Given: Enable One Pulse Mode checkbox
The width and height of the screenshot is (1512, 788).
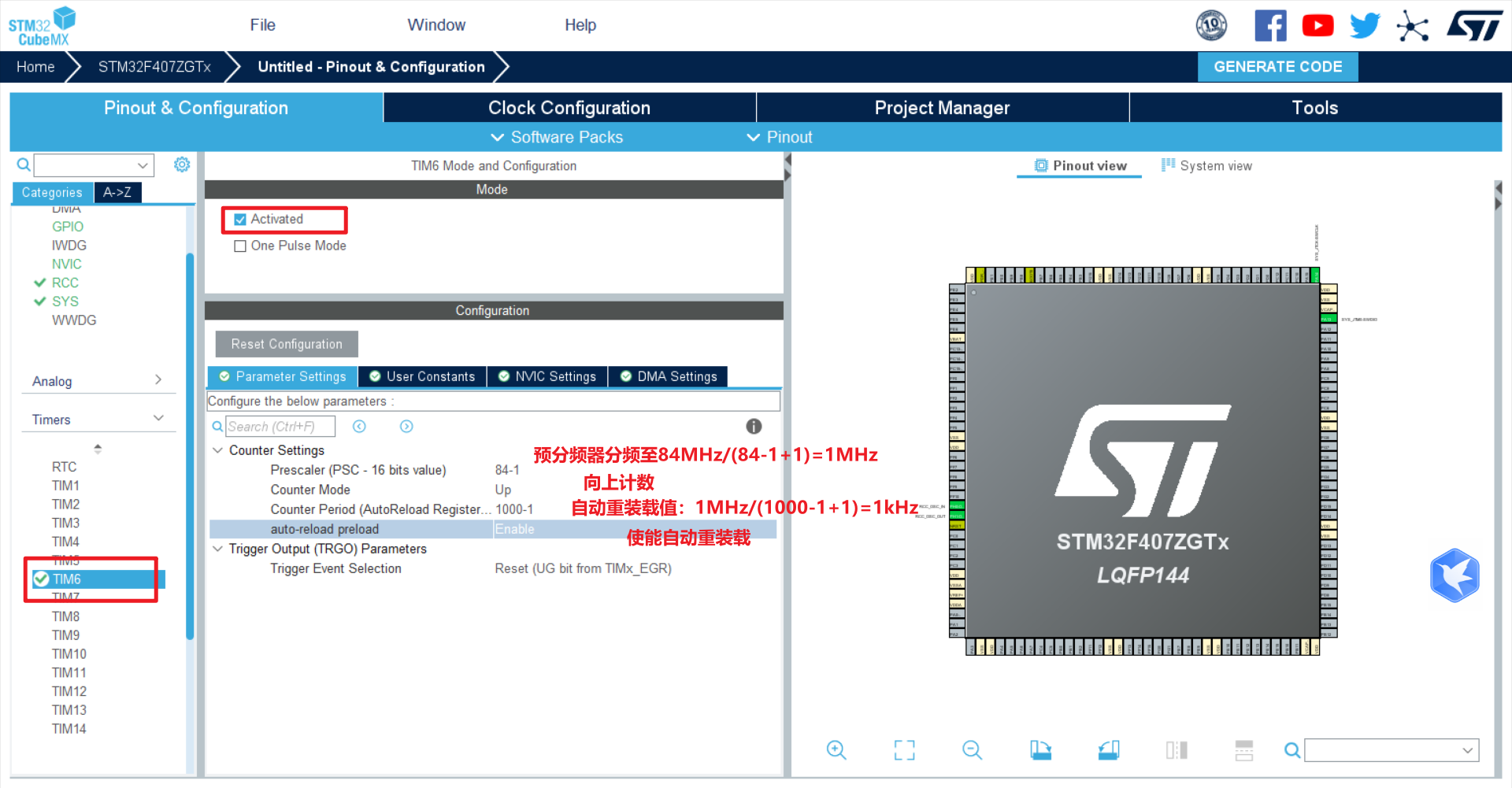Looking at the screenshot, I should pos(240,246).
